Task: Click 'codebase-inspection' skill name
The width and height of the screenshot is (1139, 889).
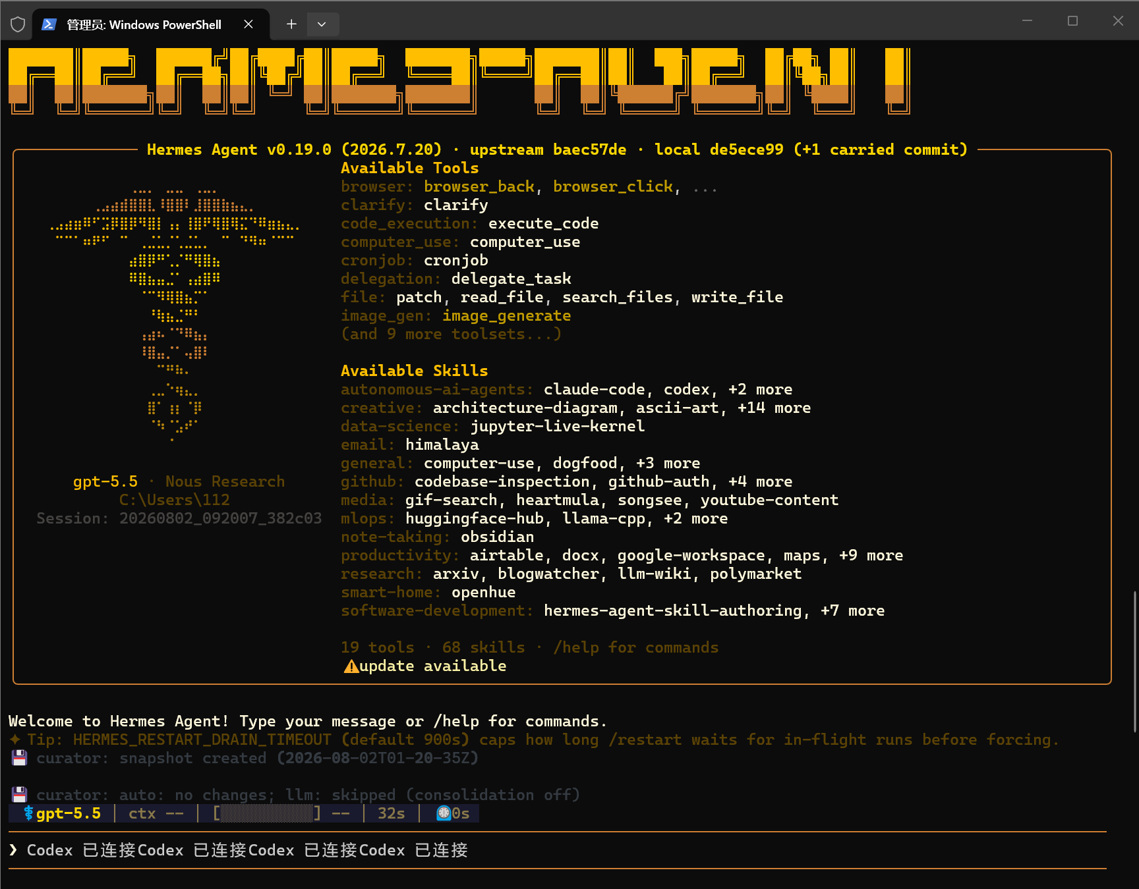Action: coord(502,482)
